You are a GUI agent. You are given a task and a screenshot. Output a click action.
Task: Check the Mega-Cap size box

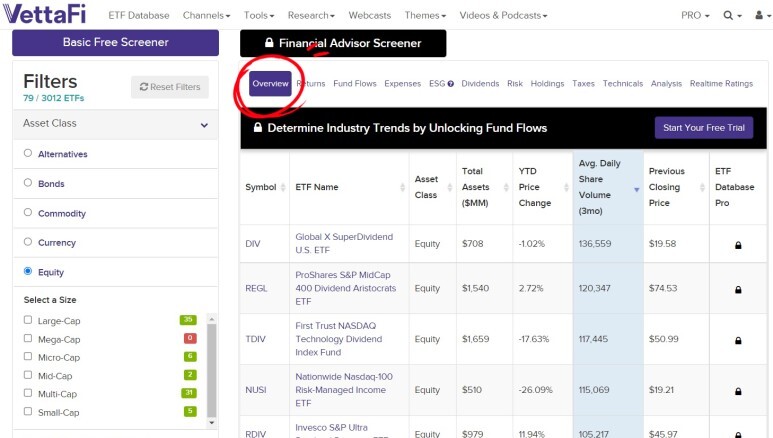28,338
